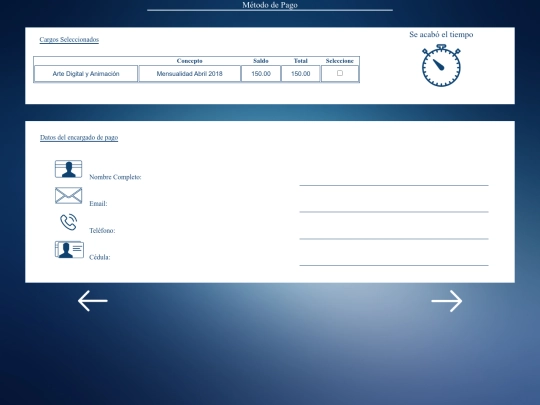Click the phone icon beside Teléfono

(x=69, y=222)
